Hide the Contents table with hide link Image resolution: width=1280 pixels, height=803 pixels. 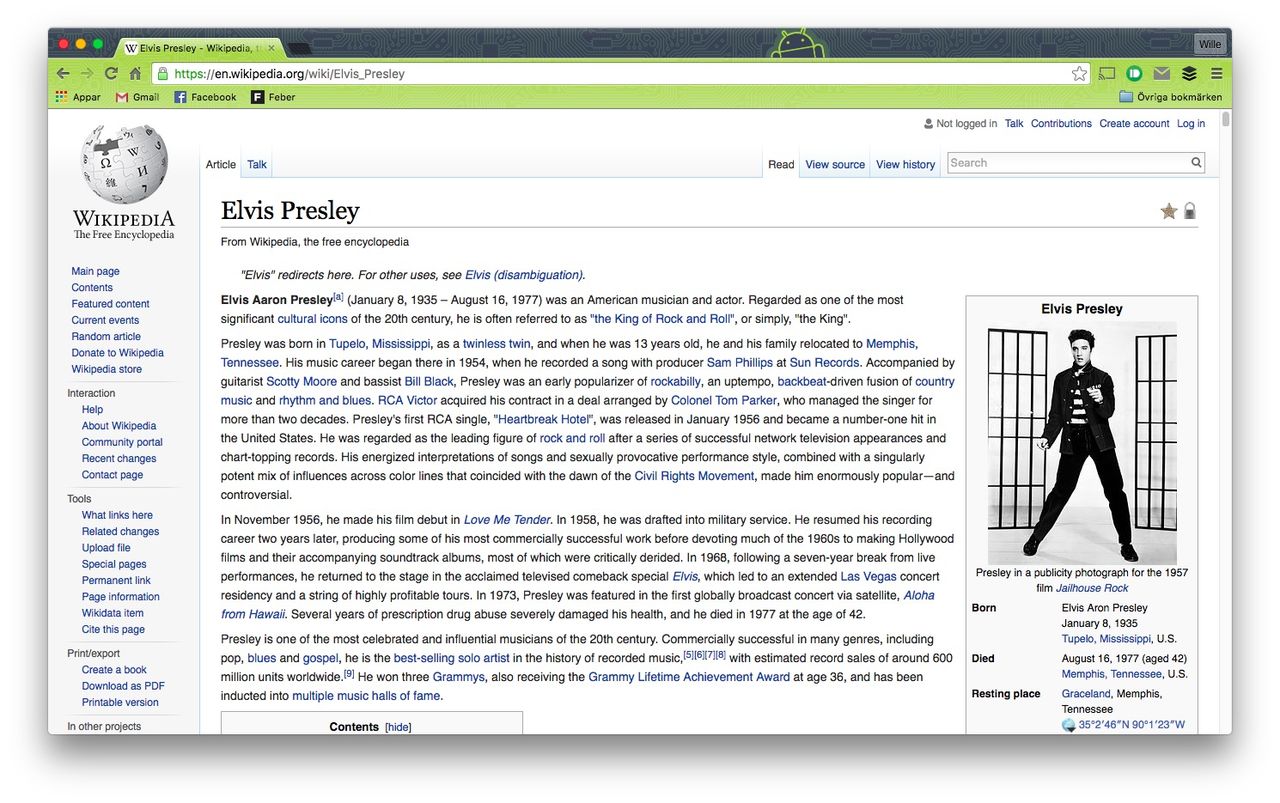tap(398, 727)
